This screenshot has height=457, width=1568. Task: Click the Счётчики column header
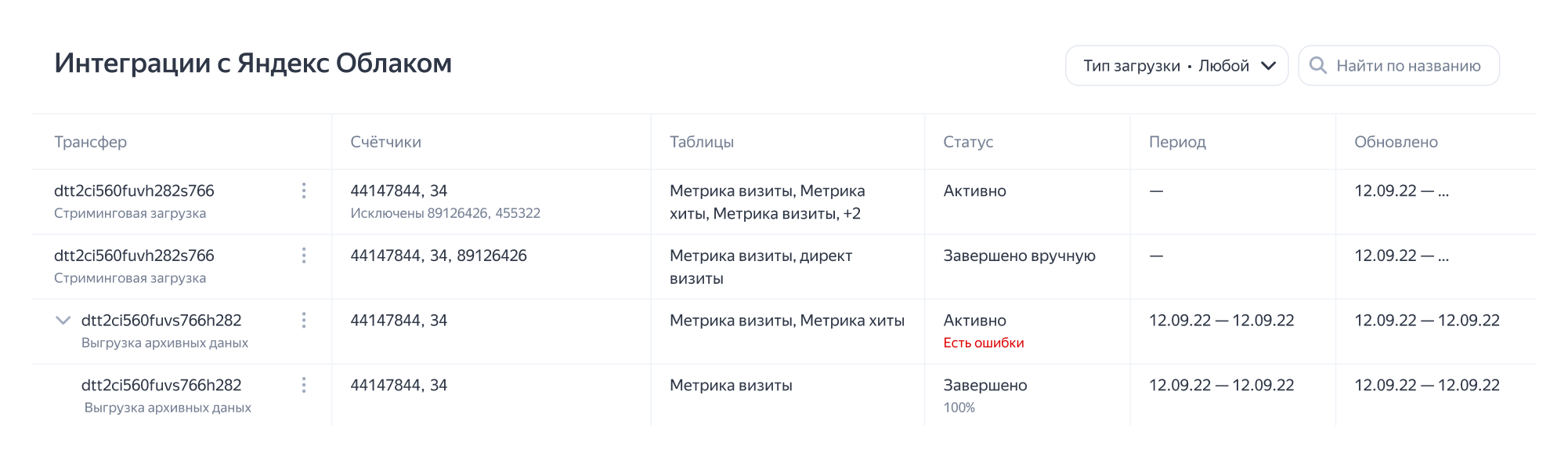(x=385, y=142)
